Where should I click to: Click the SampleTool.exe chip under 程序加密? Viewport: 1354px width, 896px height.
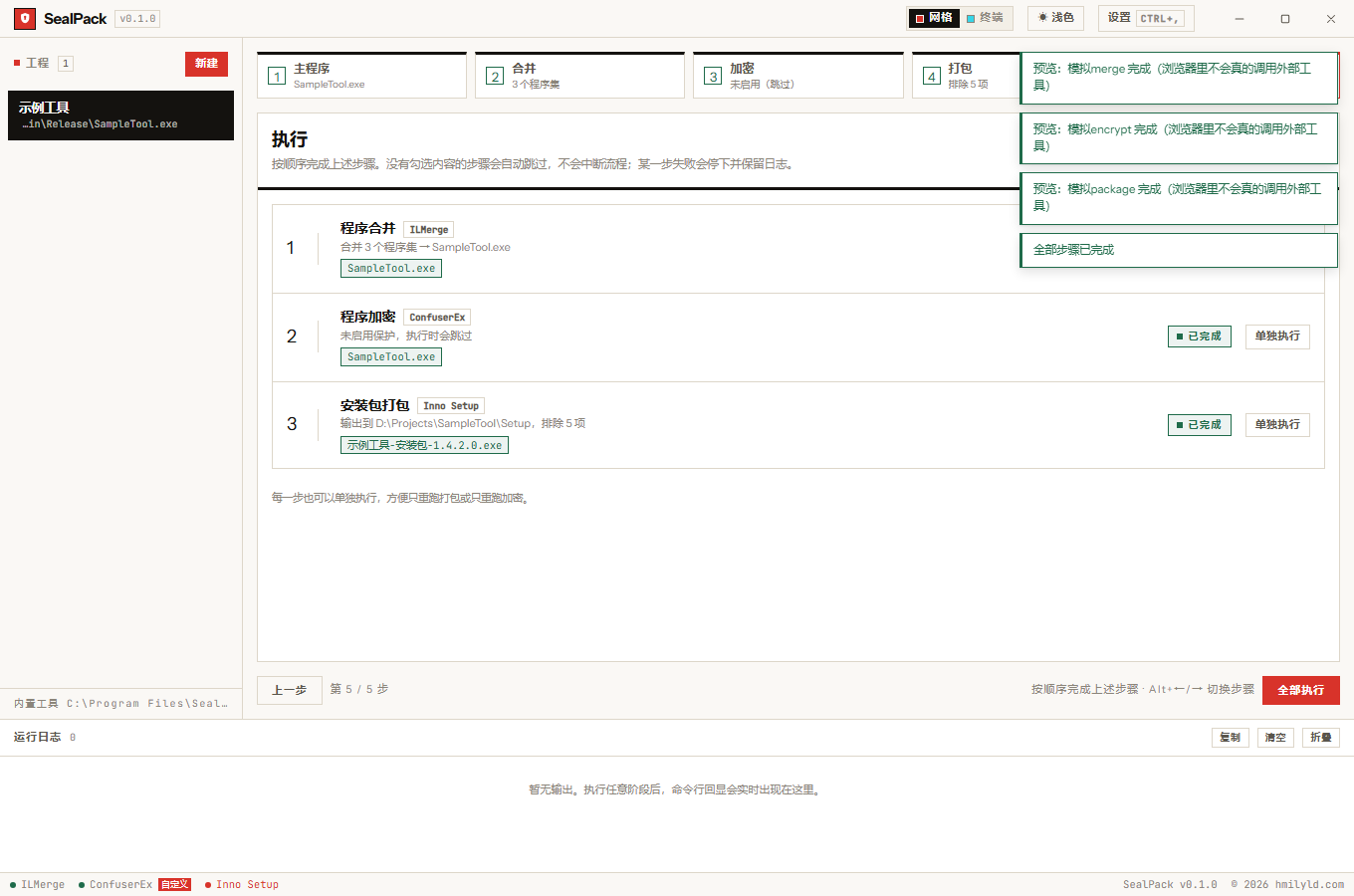point(391,357)
